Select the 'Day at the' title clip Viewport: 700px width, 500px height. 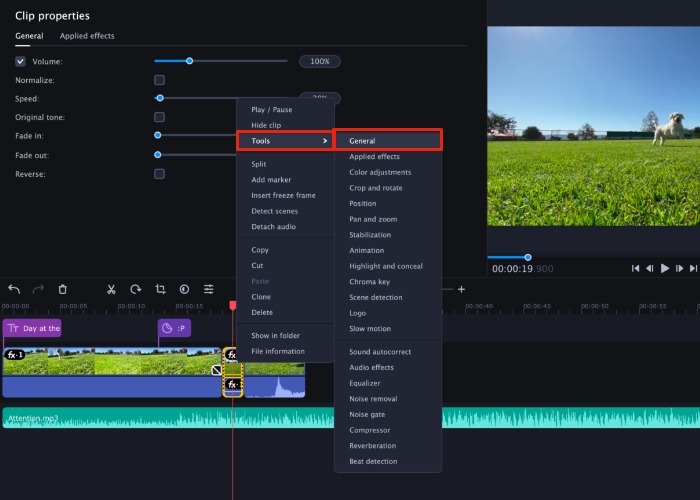[32, 328]
